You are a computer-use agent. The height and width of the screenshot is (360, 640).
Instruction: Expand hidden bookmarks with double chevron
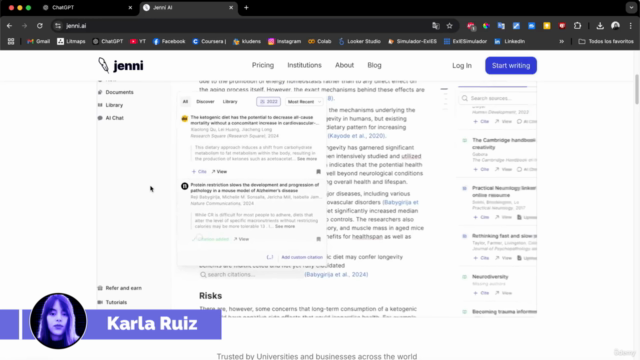coord(562,41)
